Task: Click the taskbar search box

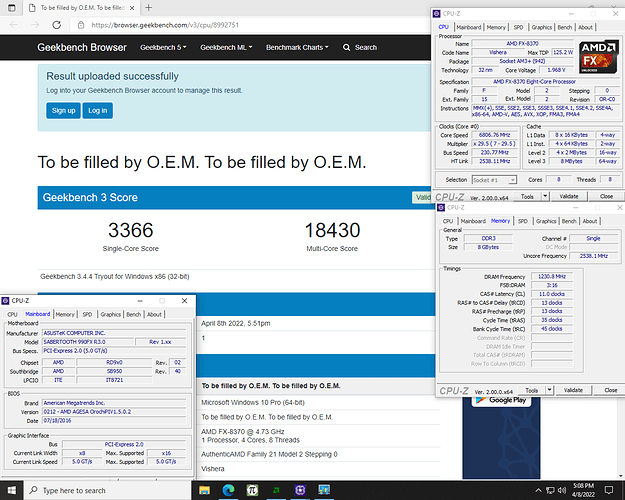Action: (108, 490)
